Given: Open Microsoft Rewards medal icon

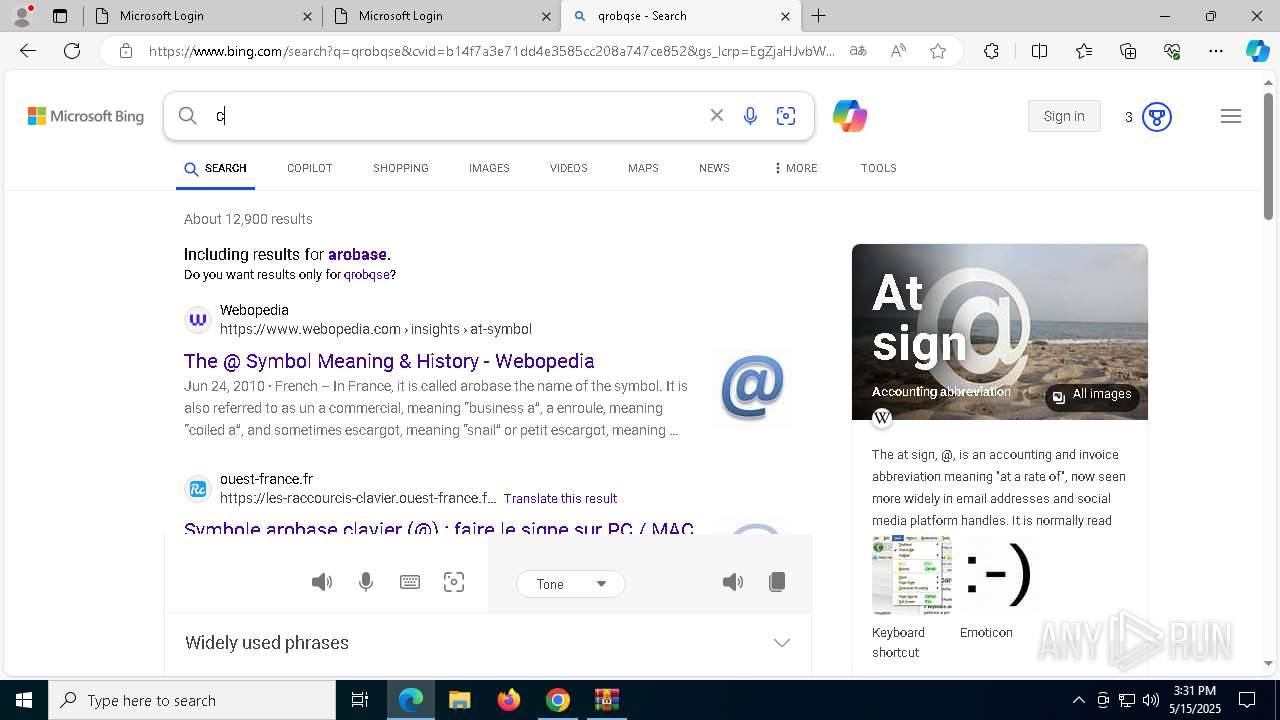Looking at the screenshot, I should (1157, 117).
